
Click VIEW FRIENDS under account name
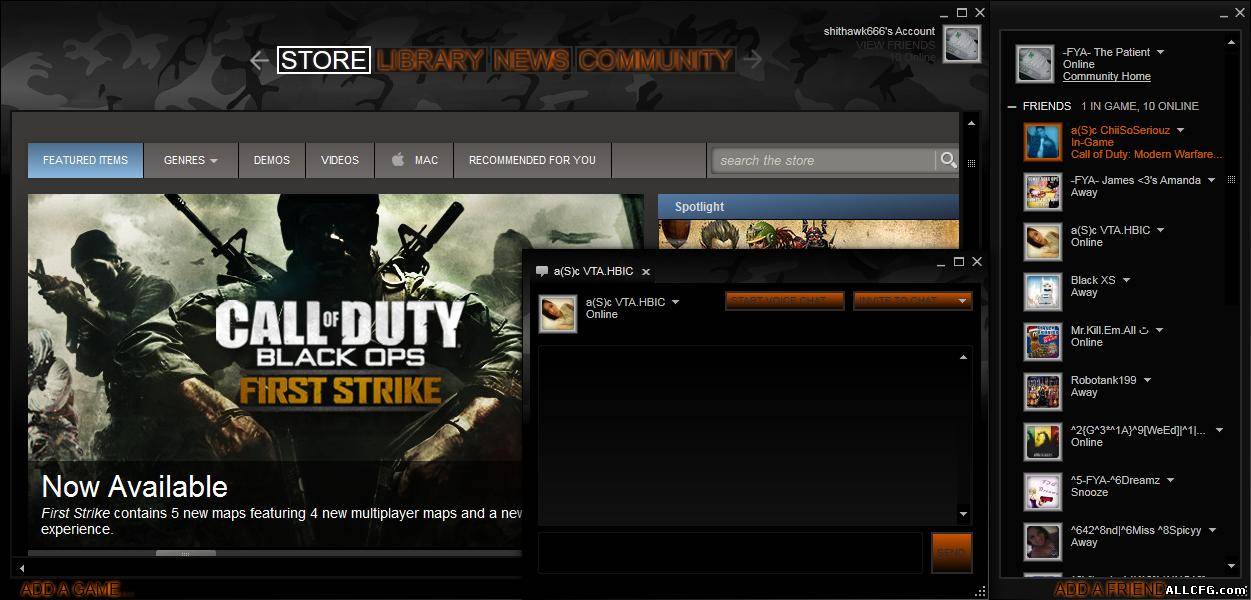896,45
